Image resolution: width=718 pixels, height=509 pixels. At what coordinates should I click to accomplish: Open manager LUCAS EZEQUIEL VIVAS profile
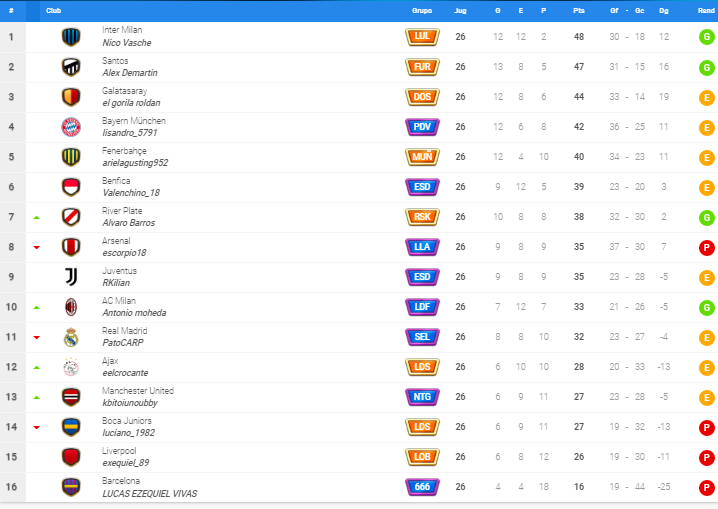pos(150,494)
